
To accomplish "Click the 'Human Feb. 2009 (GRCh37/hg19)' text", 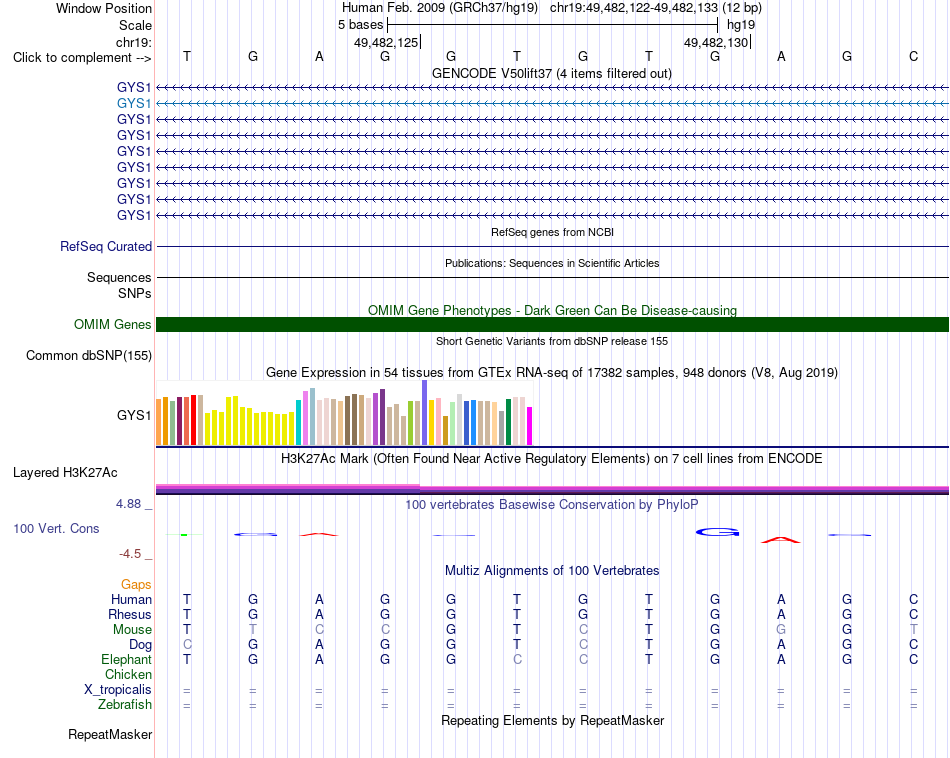I will coord(440,8).
